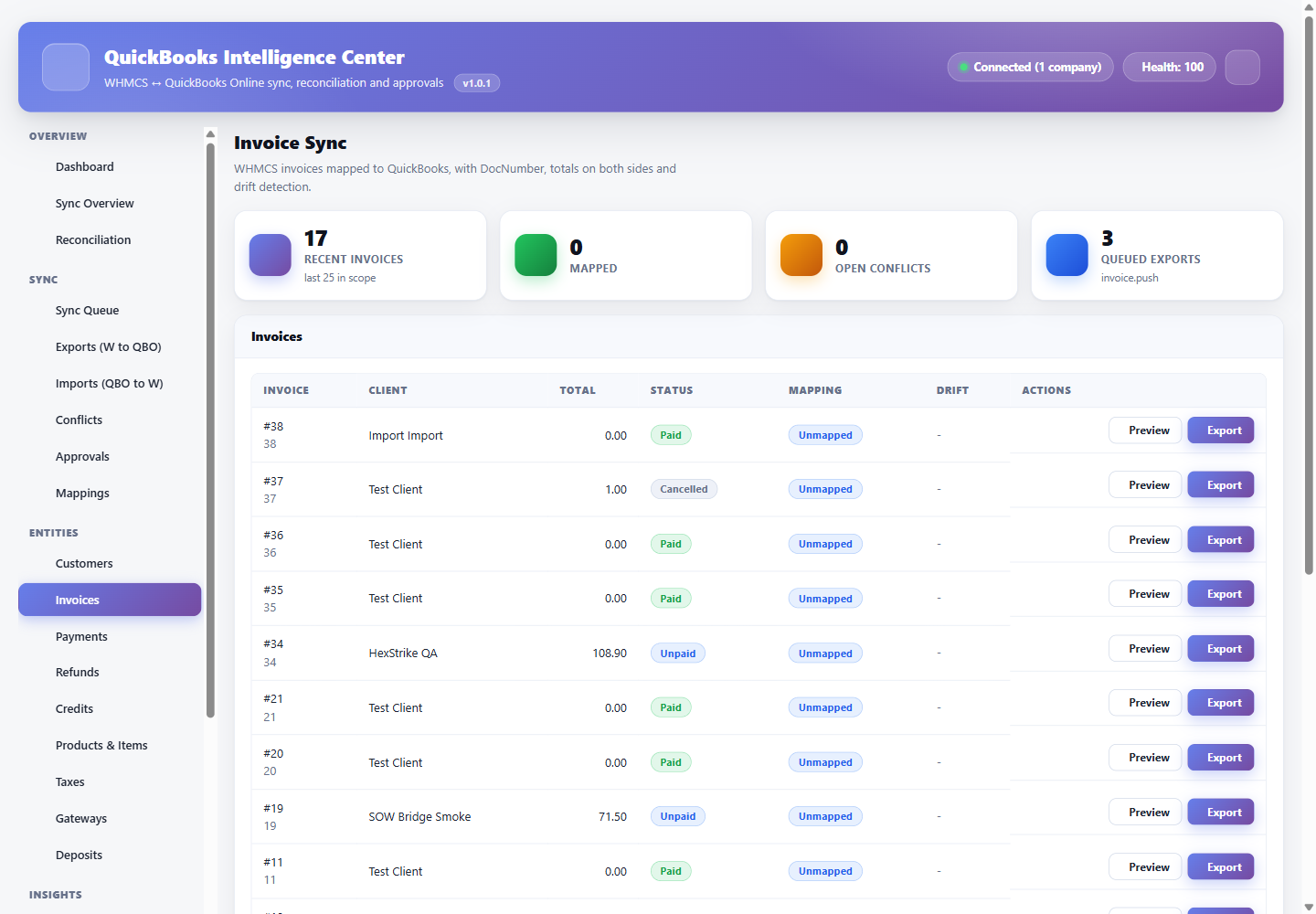Click the green Mapped card icon
Image resolution: width=1316 pixels, height=914 pixels.
click(536, 255)
